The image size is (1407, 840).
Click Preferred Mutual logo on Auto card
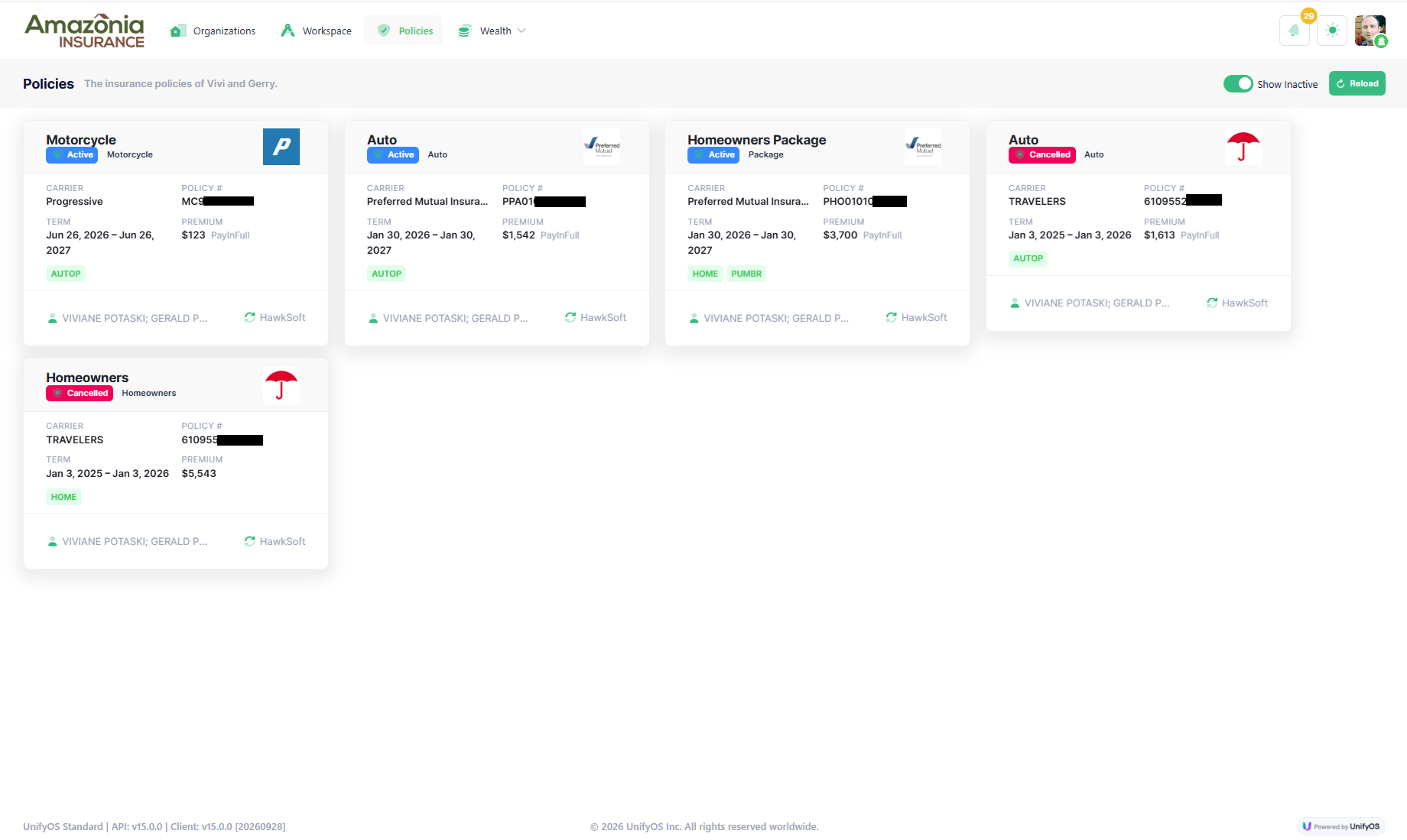tap(602, 147)
